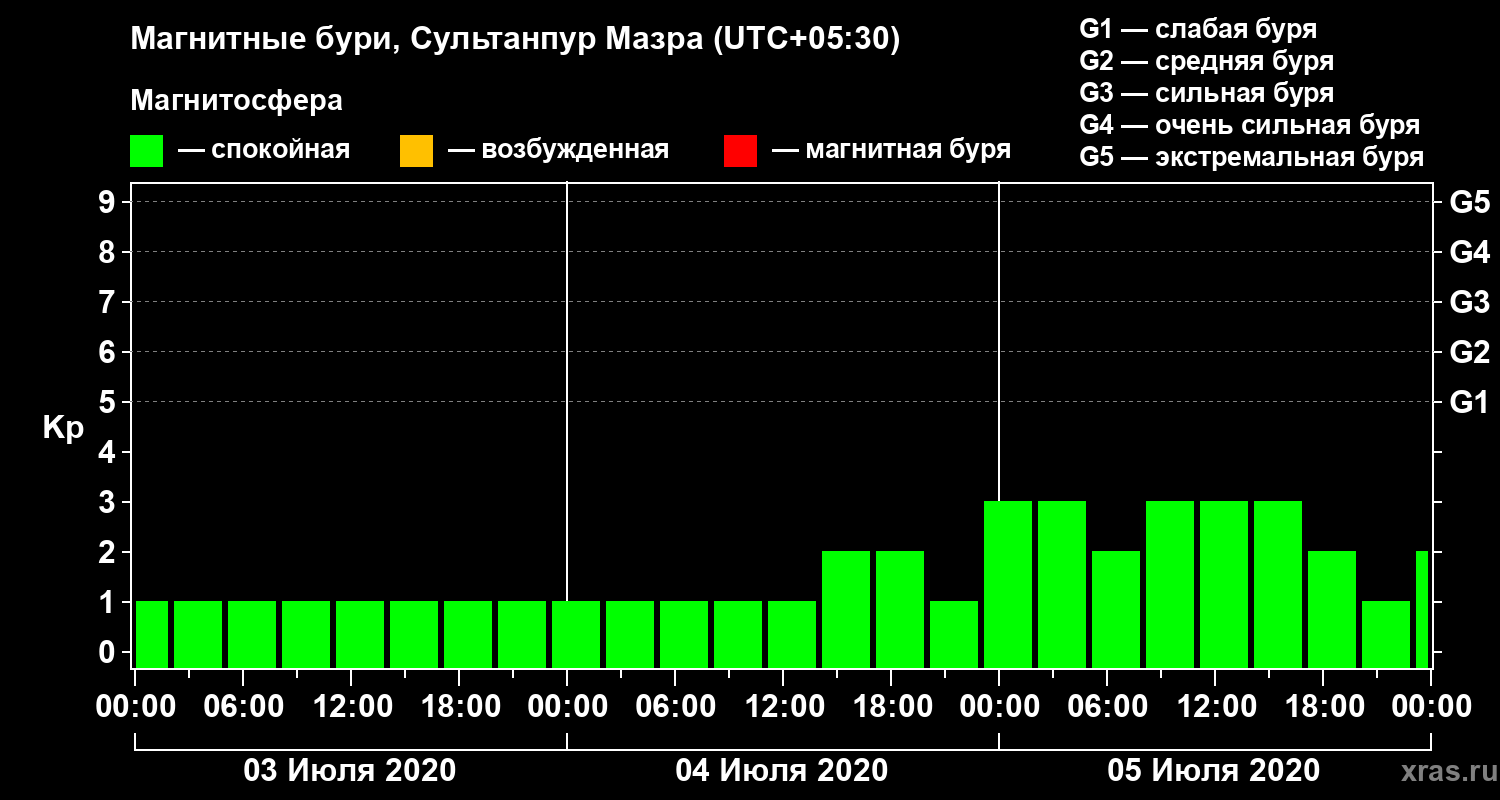
Task: Click the Kp 1 bar 12:00–15:00 on 04 Июля
Action: point(792,634)
